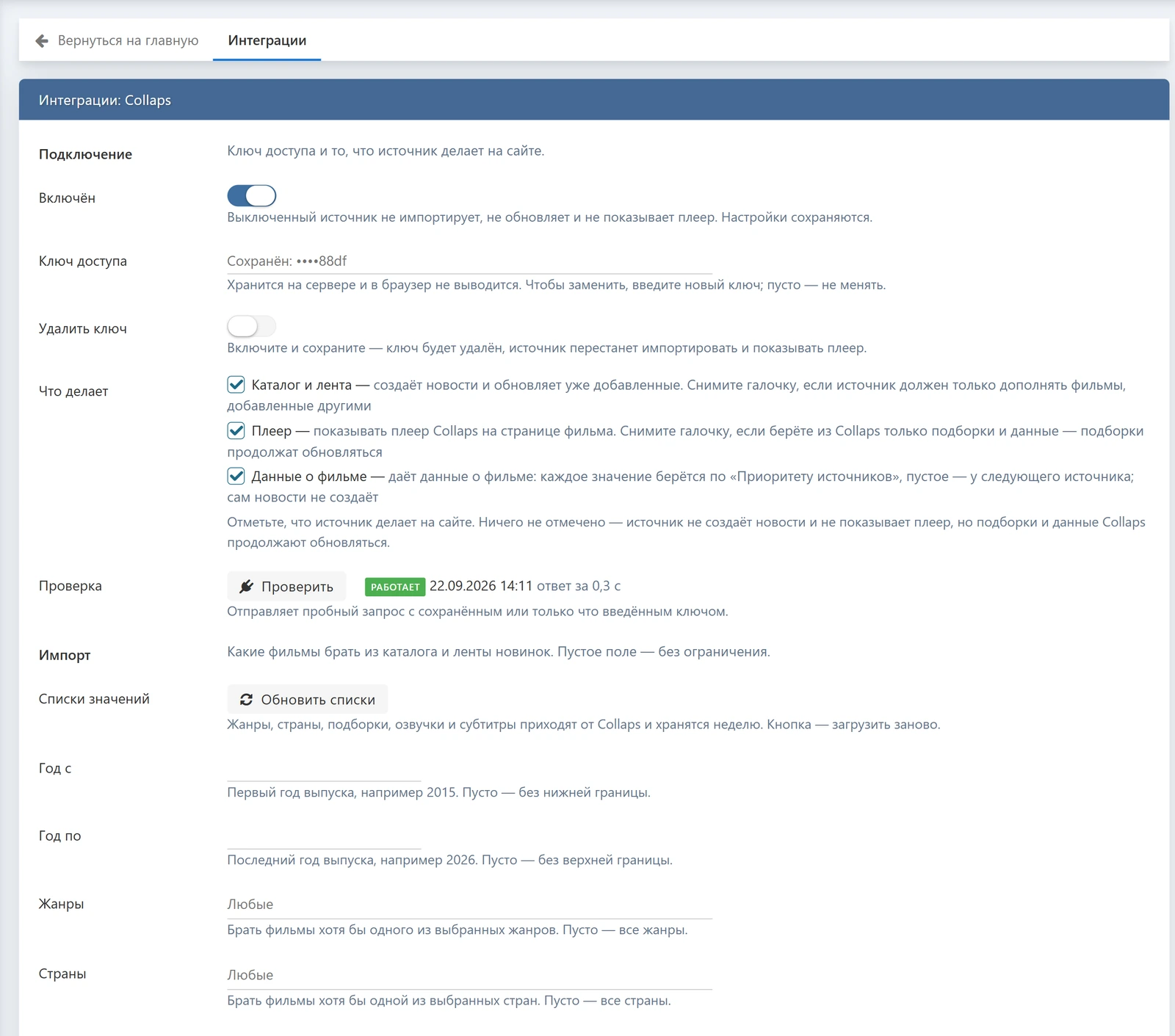Open the Страны selection dropdown

coord(469,975)
